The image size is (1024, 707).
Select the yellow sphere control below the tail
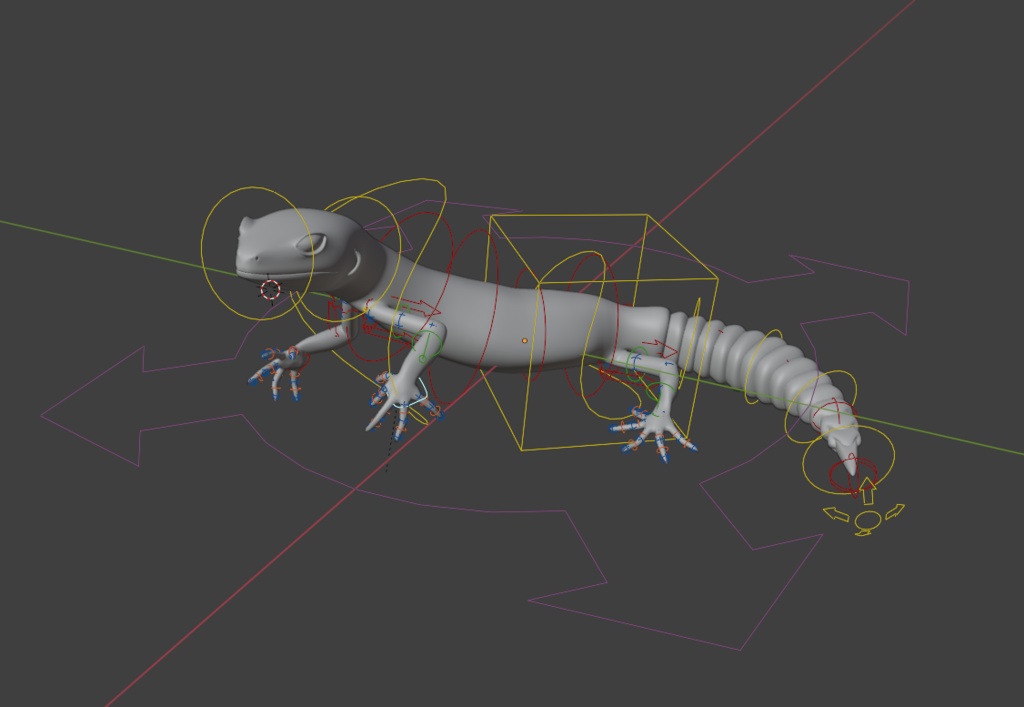click(867, 519)
